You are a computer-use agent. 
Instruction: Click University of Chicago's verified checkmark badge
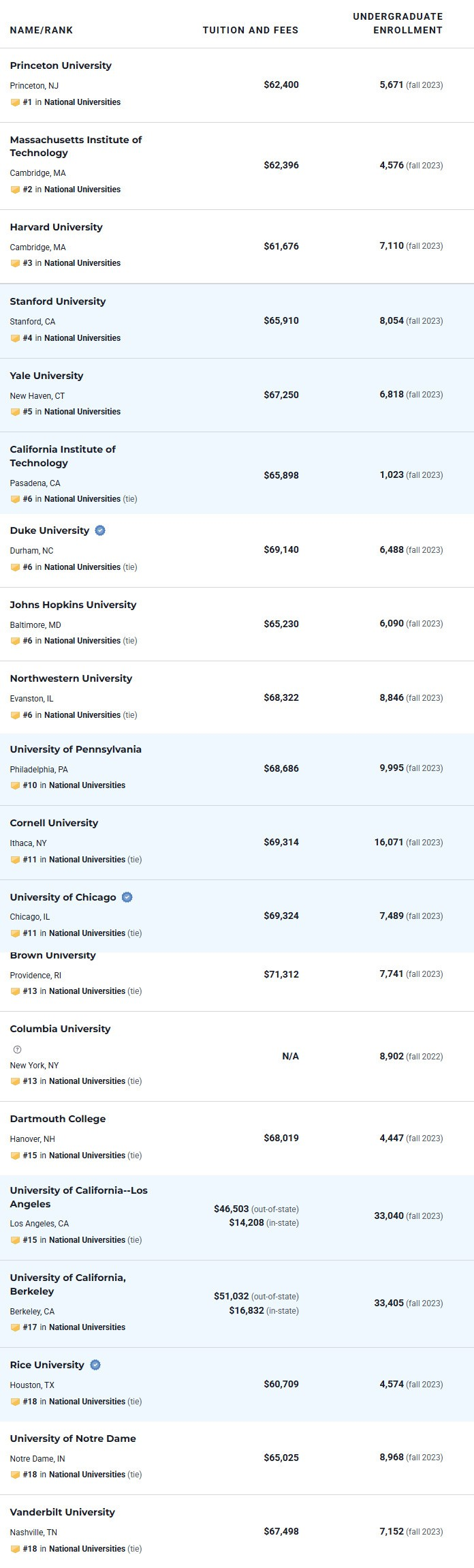[127, 897]
